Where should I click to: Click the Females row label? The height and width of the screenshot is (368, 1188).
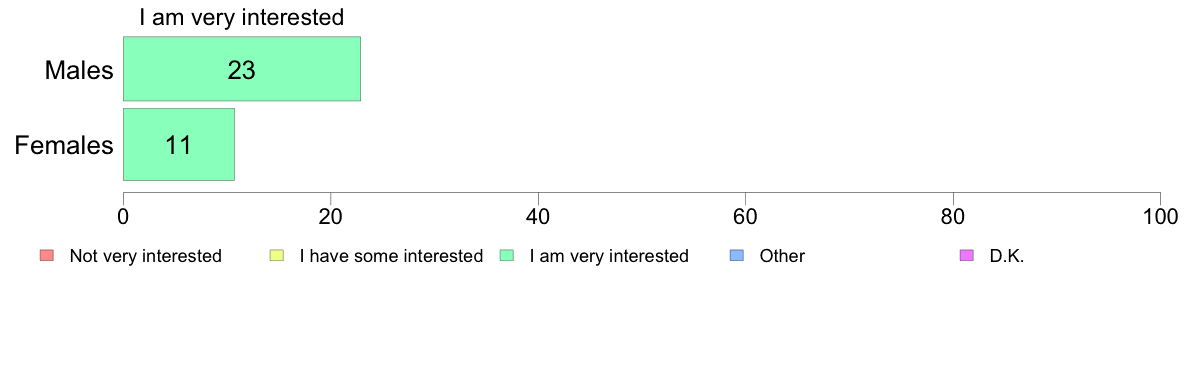64,145
